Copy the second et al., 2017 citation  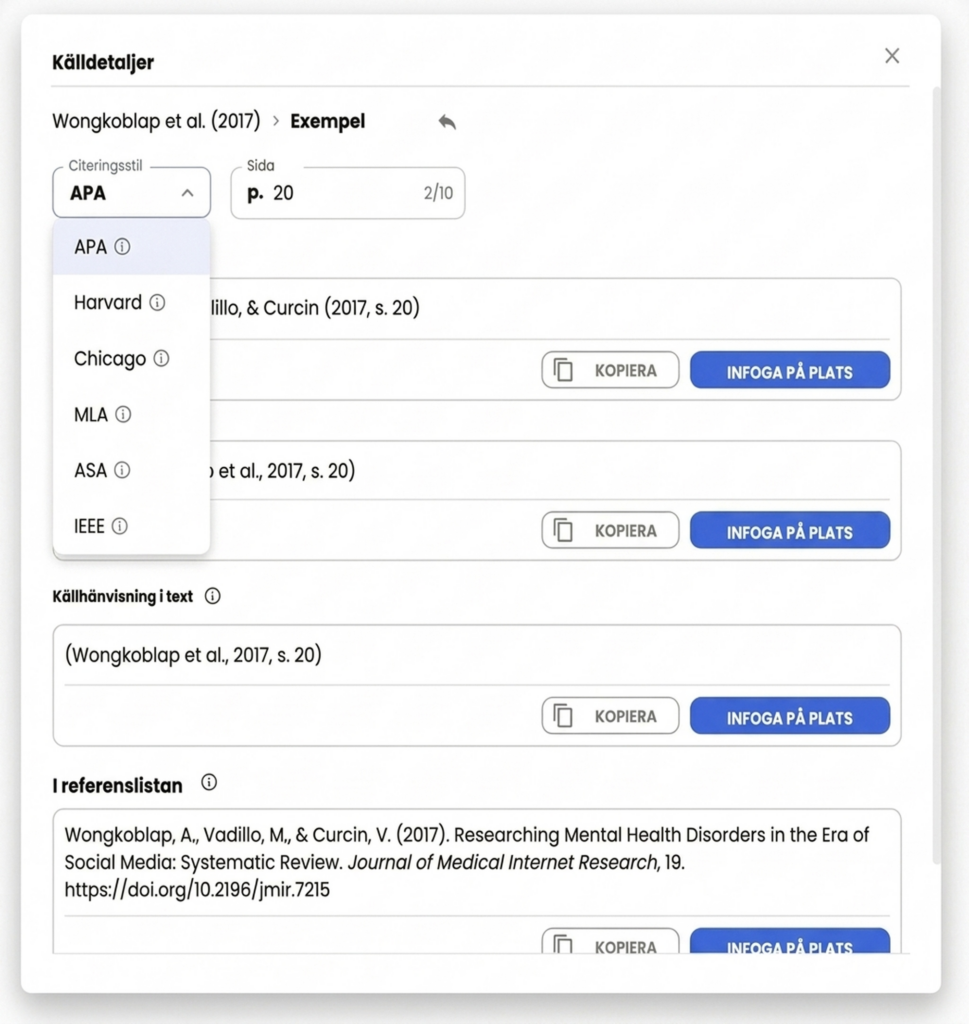click(x=610, y=530)
